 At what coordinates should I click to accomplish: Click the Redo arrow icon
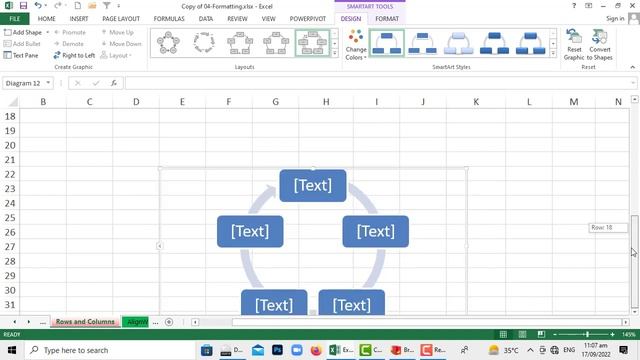click(x=58, y=6)
